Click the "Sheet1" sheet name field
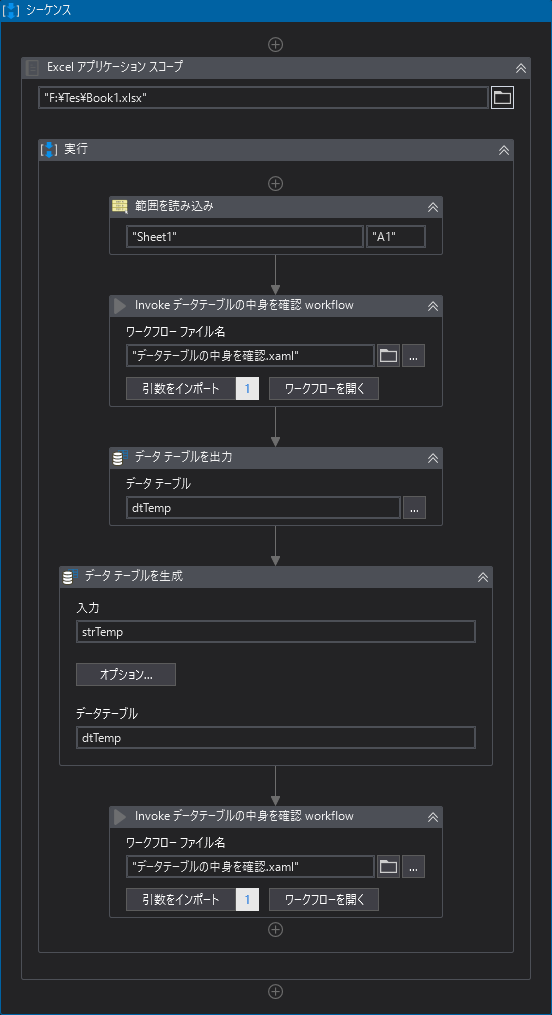The height and width of the screenshot is (1015, 552). pos(245,237)
